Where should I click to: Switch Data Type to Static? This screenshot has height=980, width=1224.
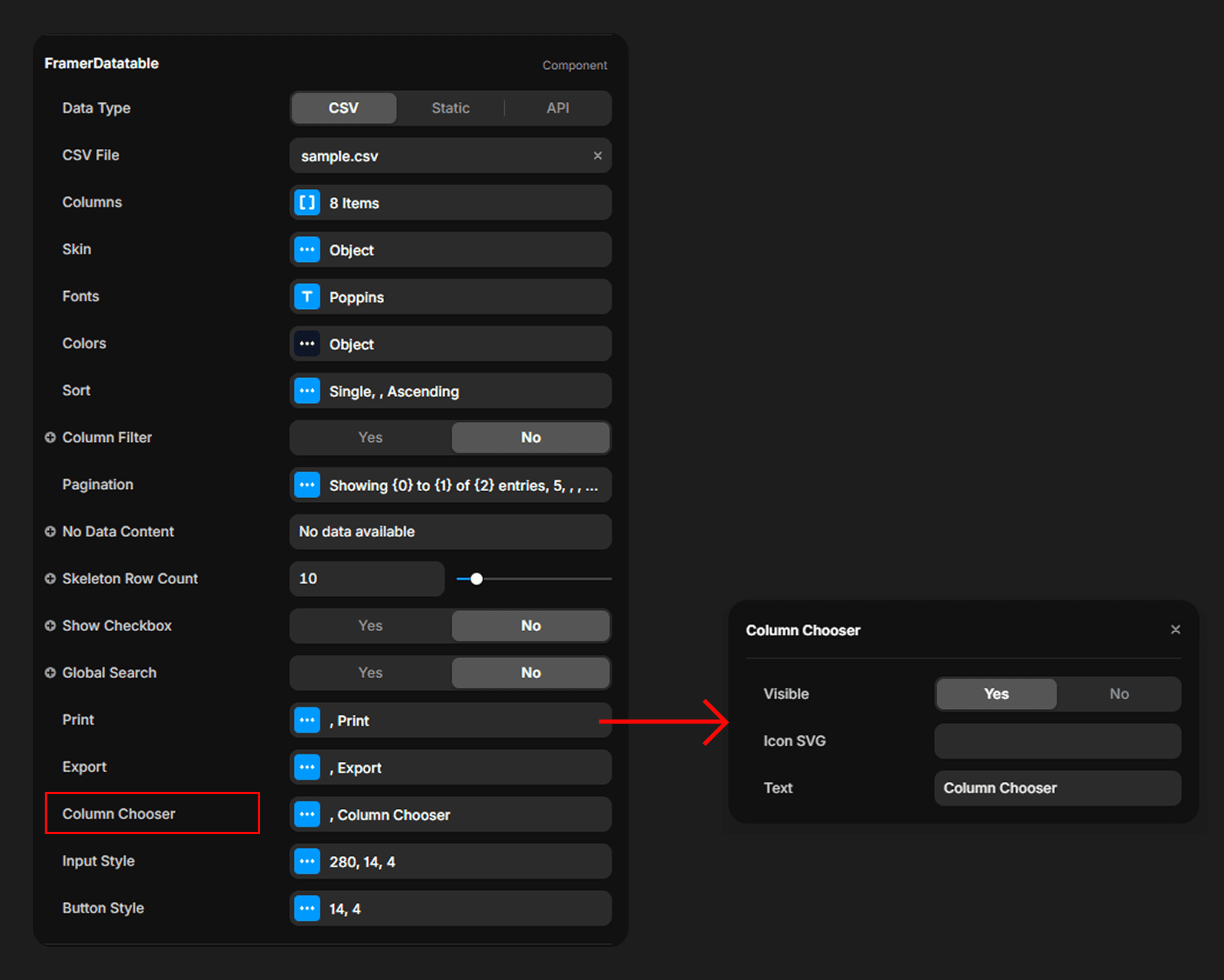450,108
